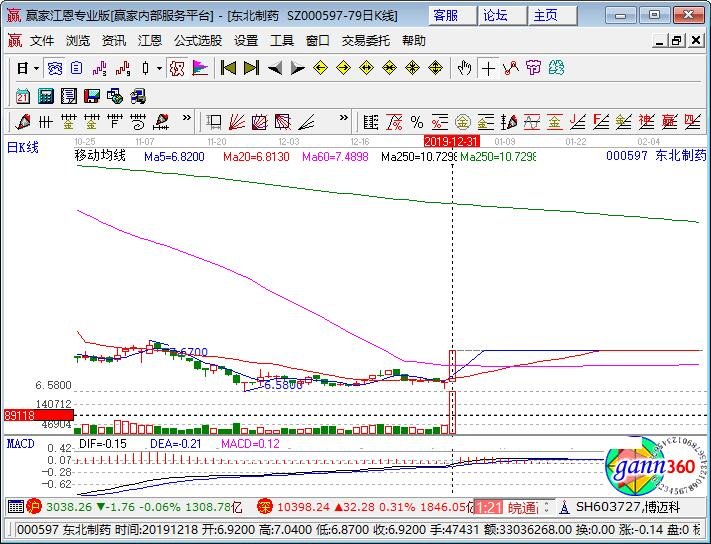Click the 主页 button
Viewport: 711px width, 544px height.
click(x=552, y=16)
